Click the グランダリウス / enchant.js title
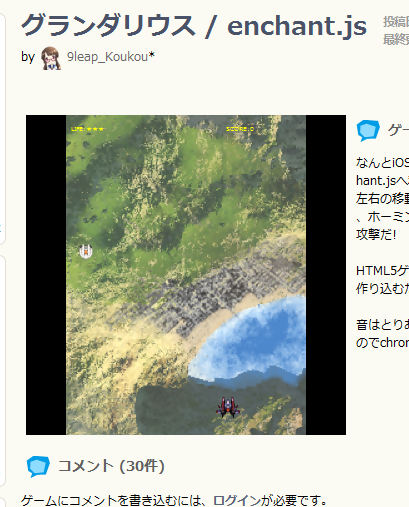The width and height of the screenshot is (409, 507). point(194,26)
